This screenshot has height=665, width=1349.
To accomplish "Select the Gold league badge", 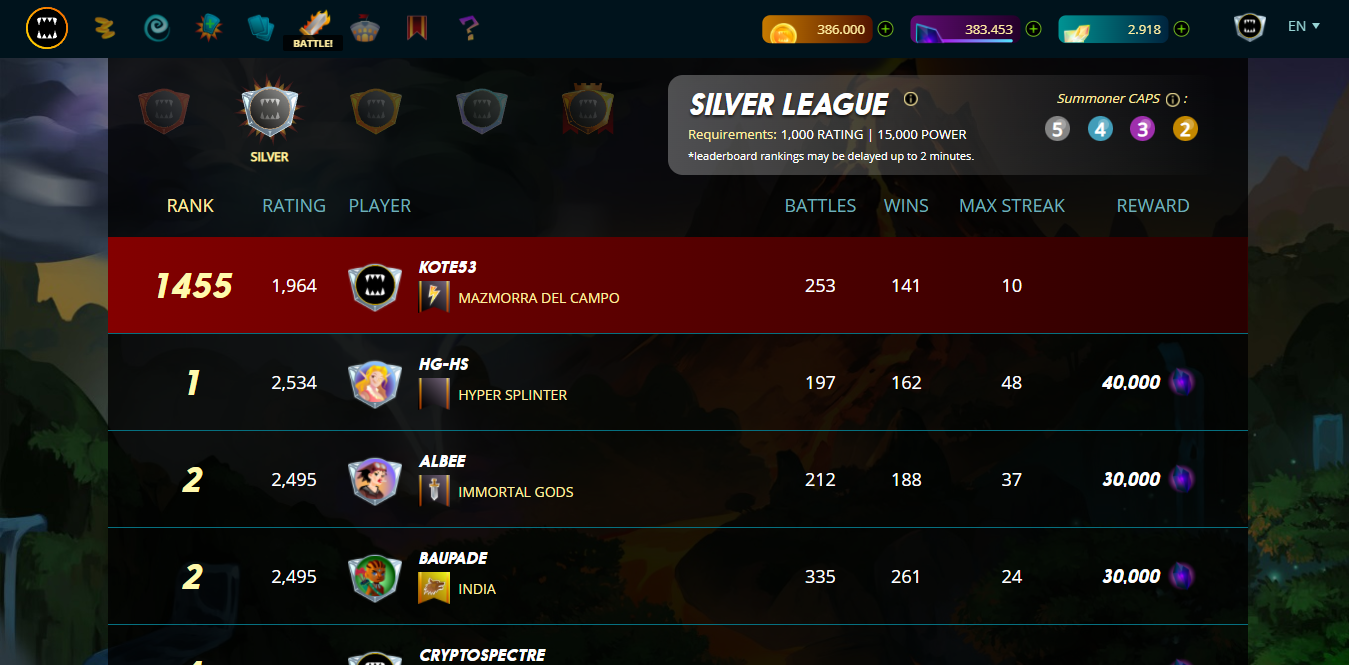I will [376, 111].
